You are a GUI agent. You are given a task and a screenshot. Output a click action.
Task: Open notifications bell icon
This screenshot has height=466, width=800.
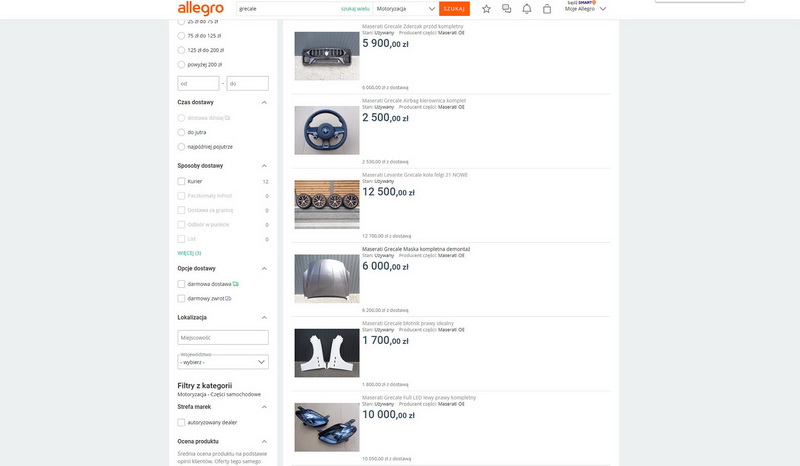pyautogui.click(x=527, y=9)
